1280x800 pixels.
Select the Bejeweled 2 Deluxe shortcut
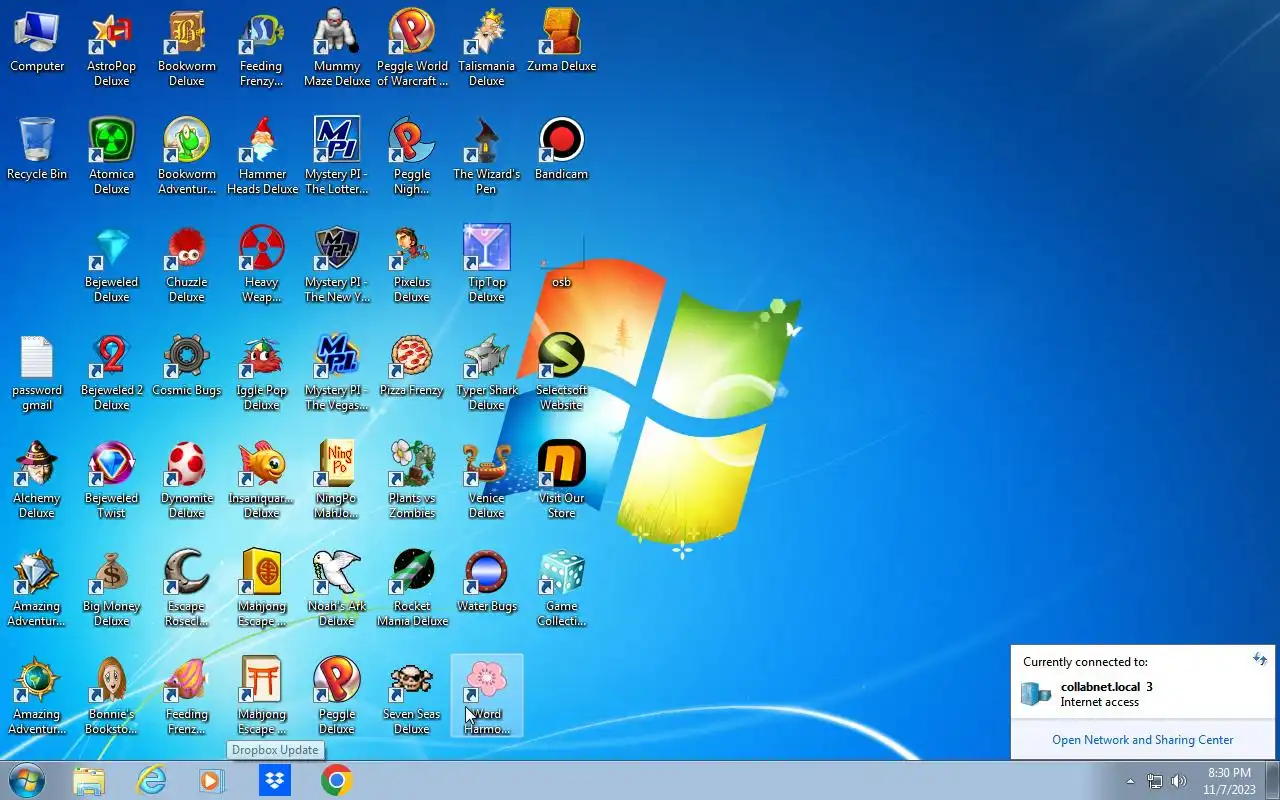(x=111, y=372)
